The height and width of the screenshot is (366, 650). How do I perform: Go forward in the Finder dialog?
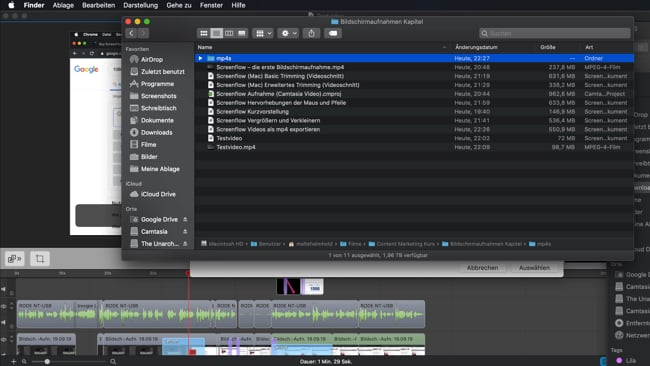point(143,33)
